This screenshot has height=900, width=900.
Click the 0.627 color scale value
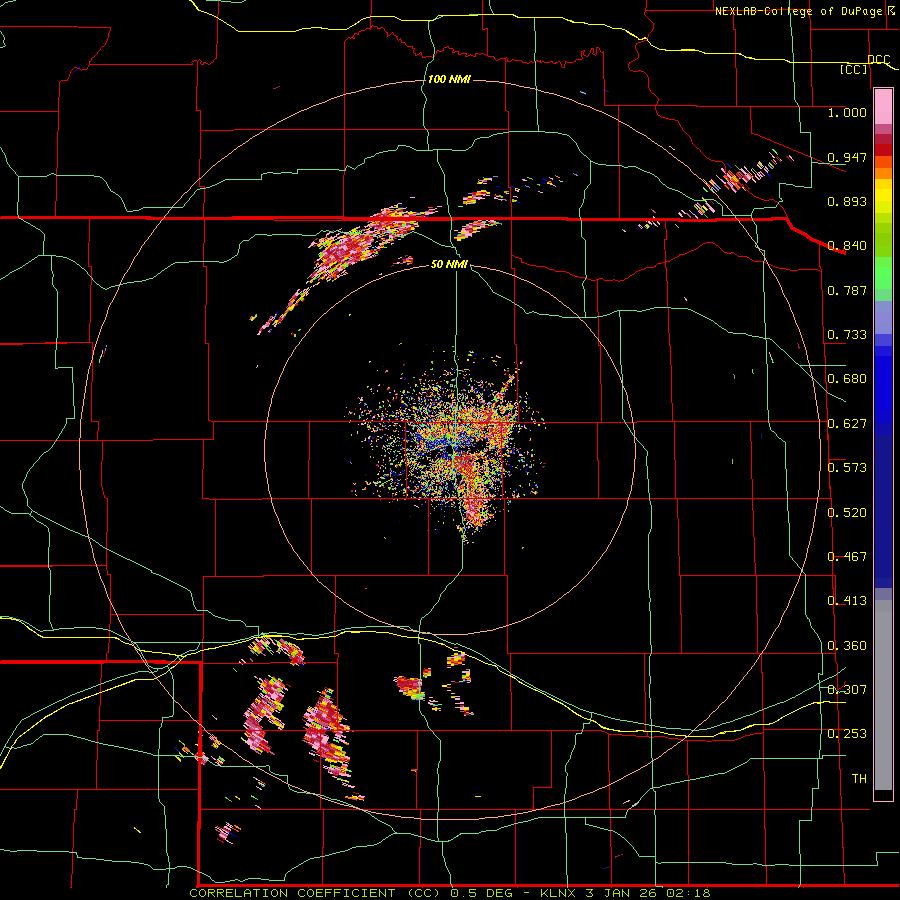[x=847, y=424]
